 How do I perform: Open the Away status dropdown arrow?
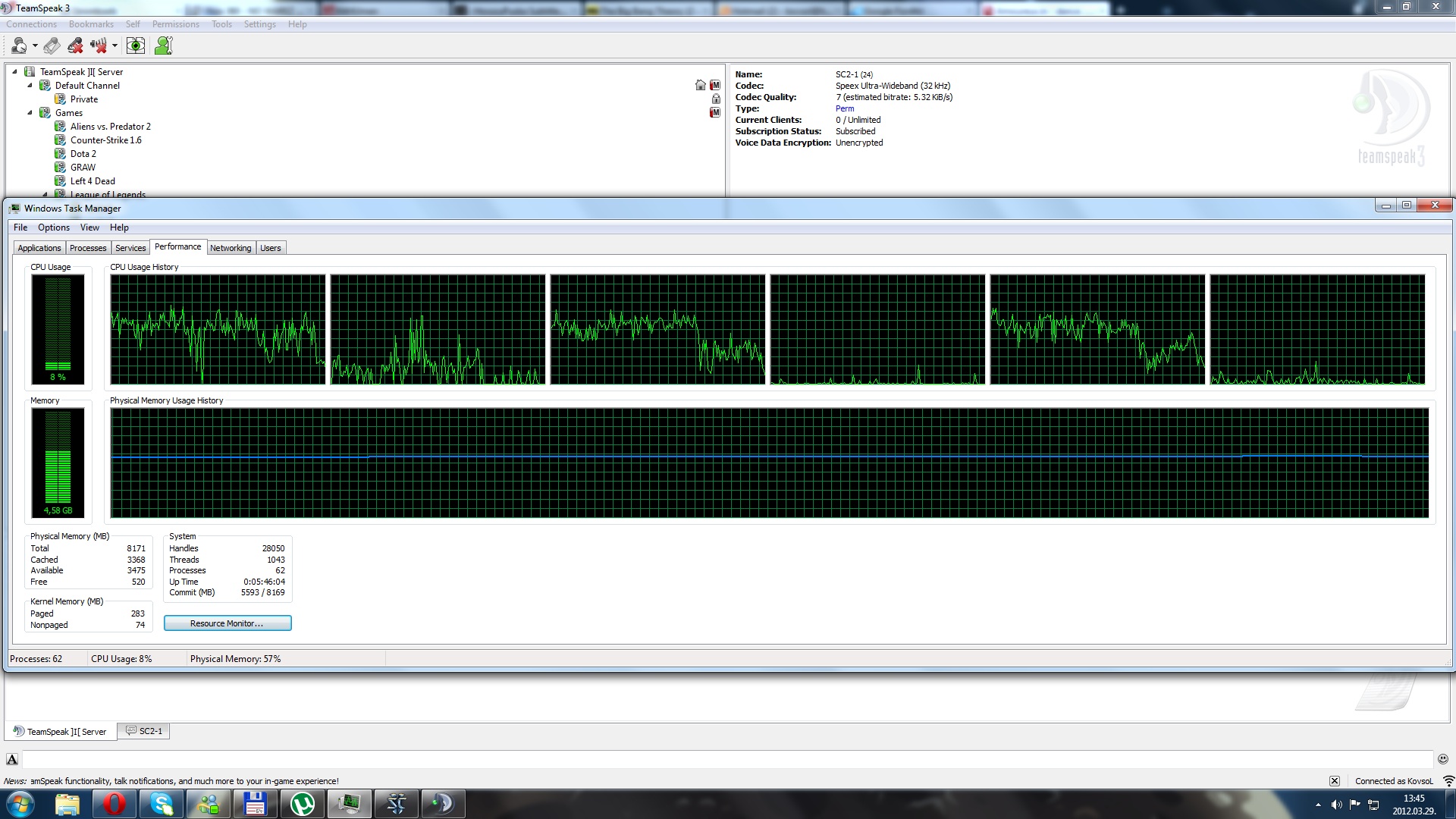(35, 45)
